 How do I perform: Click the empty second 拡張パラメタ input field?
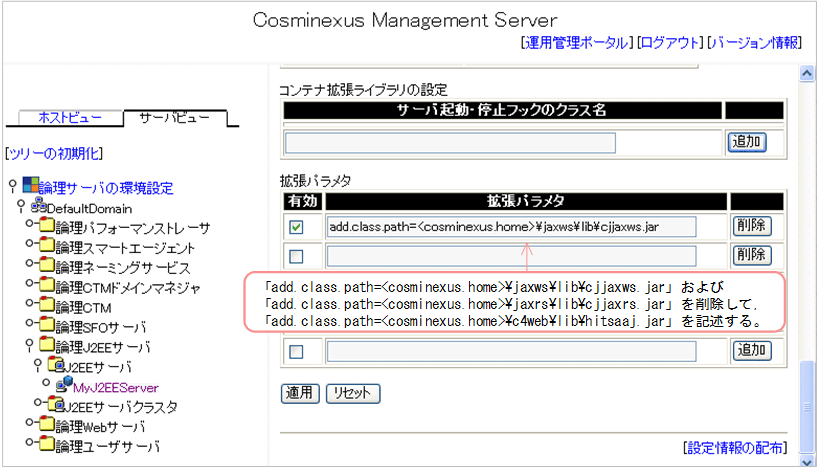(511, 256)
